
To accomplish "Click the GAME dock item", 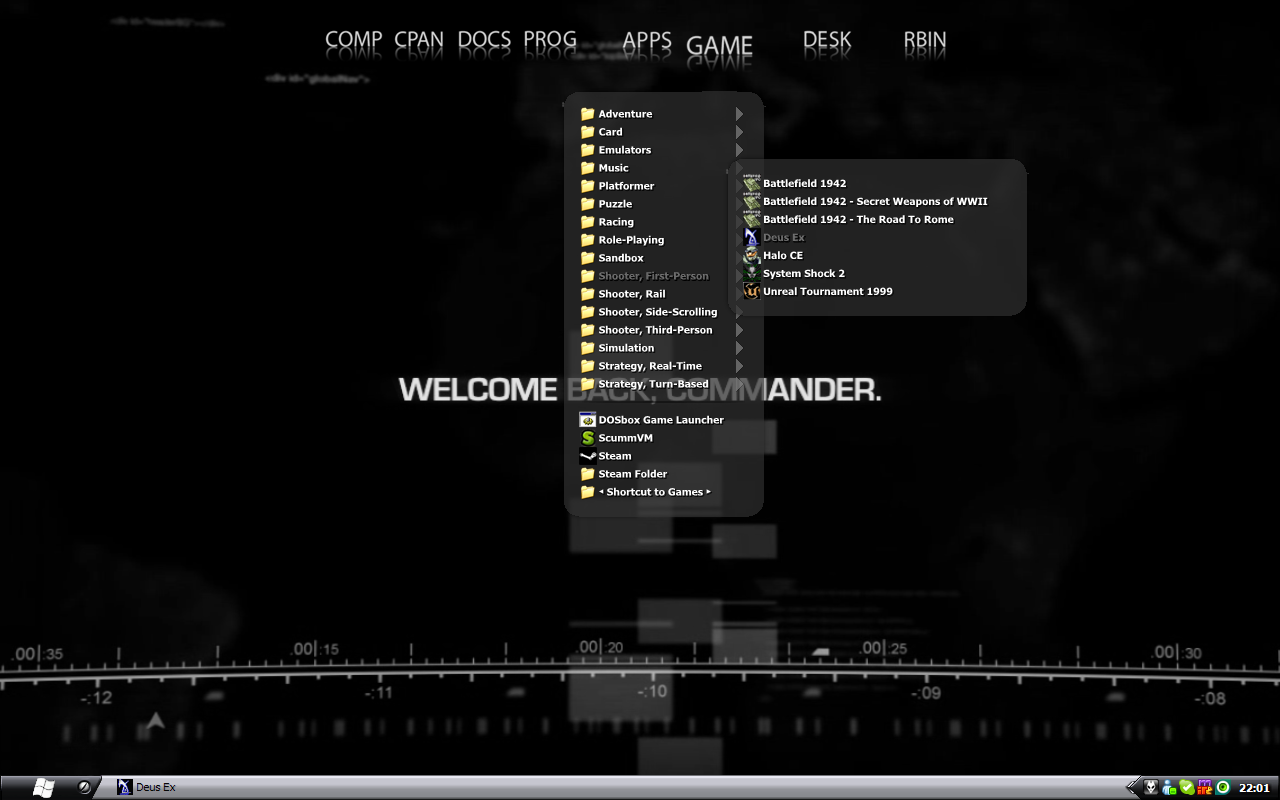I will 719,46.
